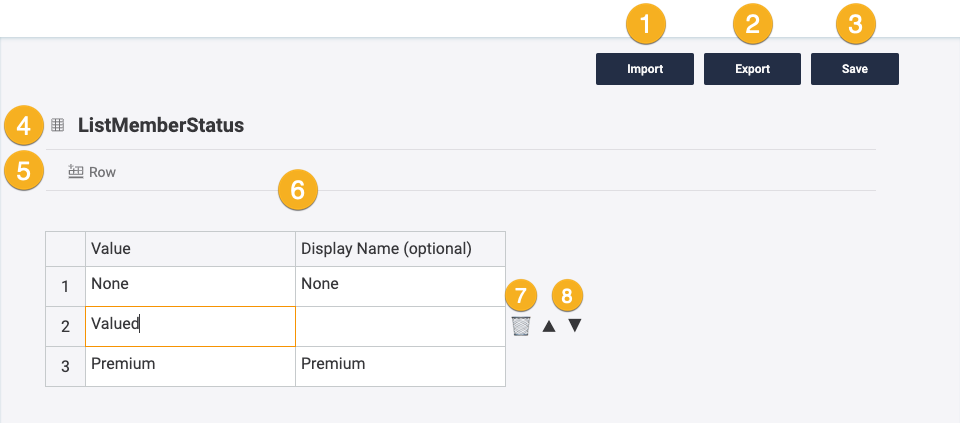960x423 pixels.
Task: Add a new Row to the table
Action: 92,172
